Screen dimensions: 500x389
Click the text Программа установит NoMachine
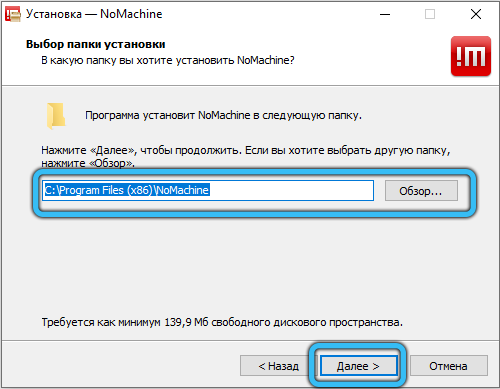coord(223,115)
